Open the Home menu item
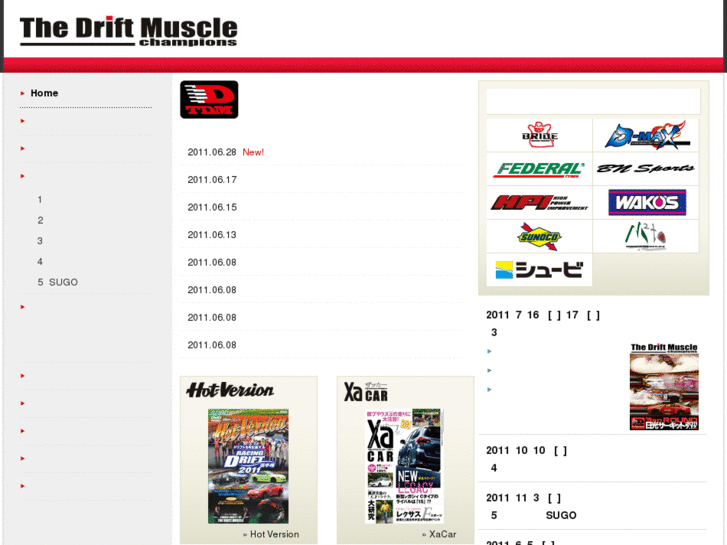The width and height of the screenshot is (727, 545). point(44,93)
